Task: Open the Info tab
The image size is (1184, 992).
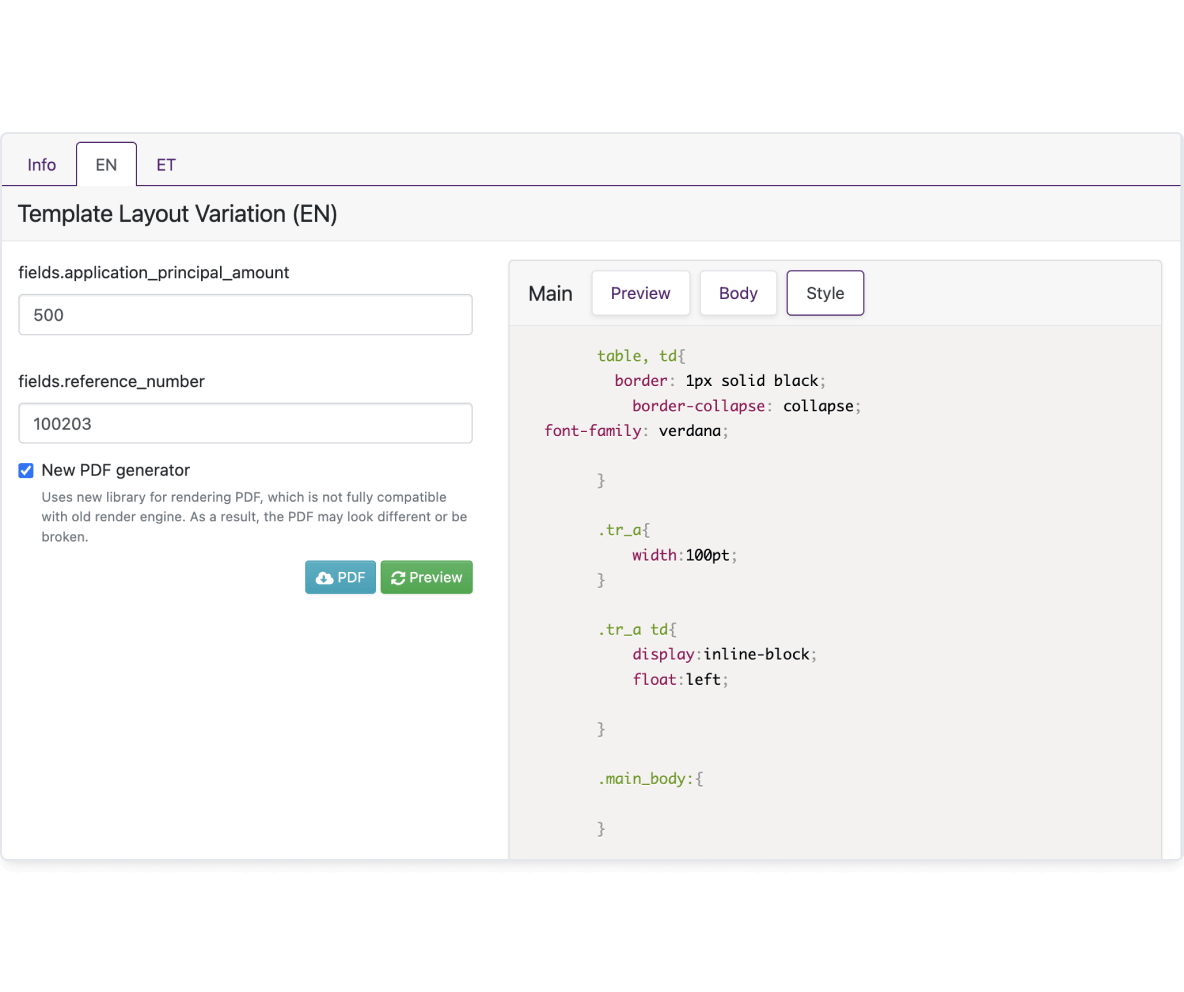Action: 42,165
